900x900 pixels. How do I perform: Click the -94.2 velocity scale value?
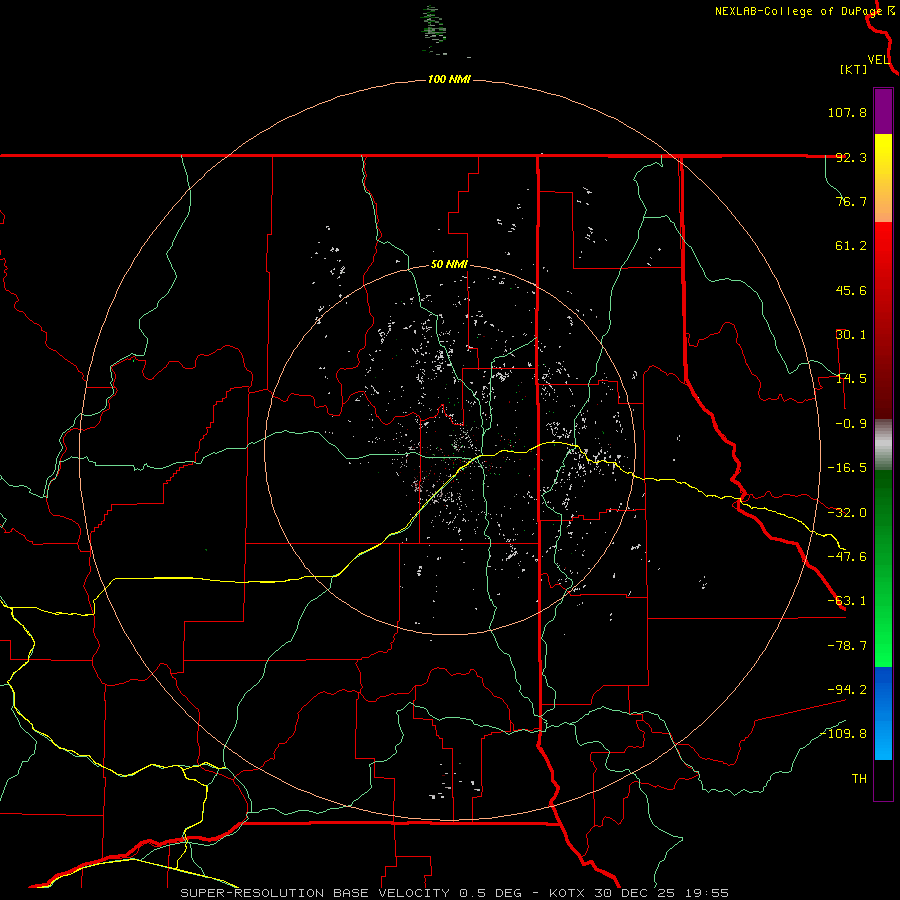click(847, 689)
